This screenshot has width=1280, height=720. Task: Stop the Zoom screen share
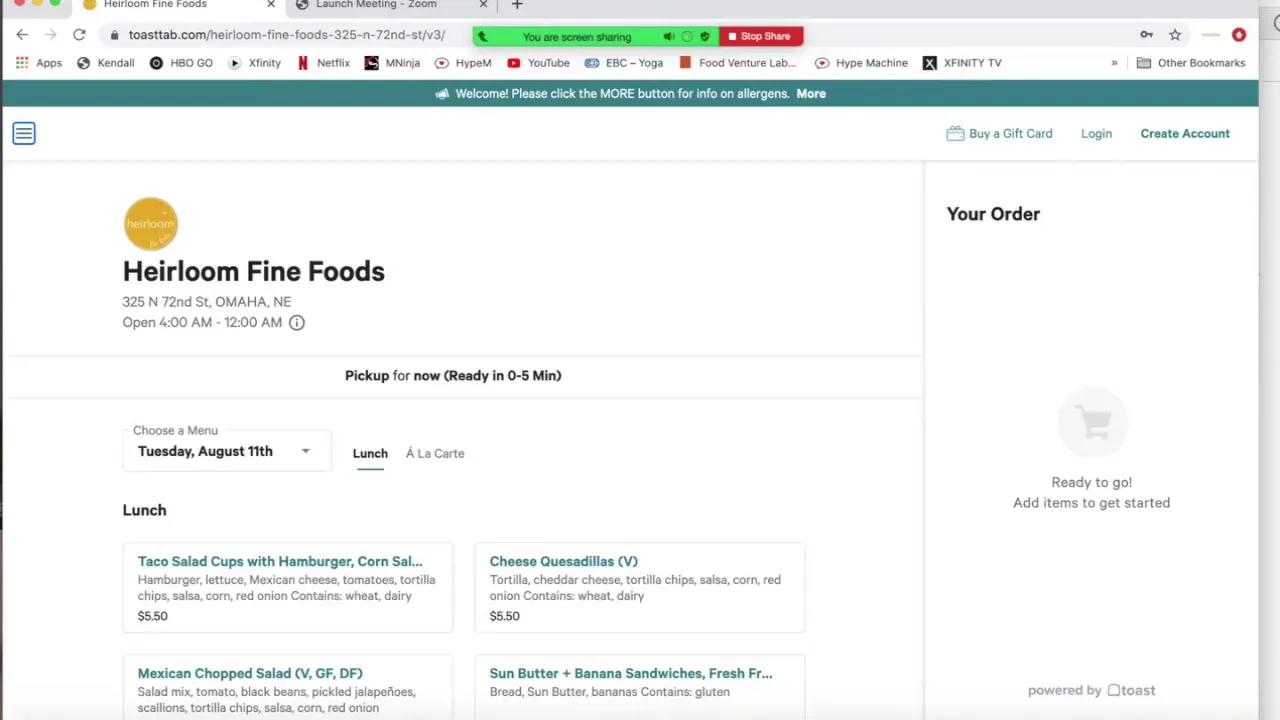coord(760,36)
